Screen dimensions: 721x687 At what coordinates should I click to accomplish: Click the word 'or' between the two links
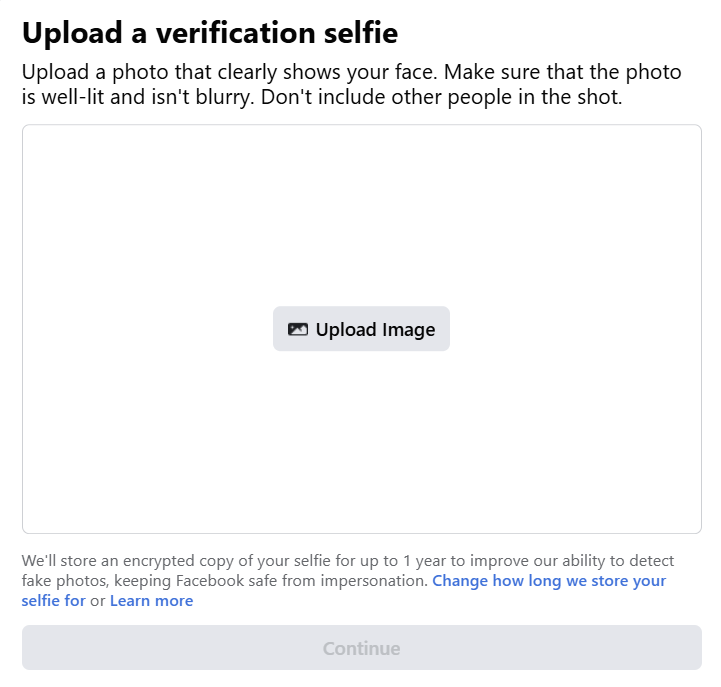98,601
